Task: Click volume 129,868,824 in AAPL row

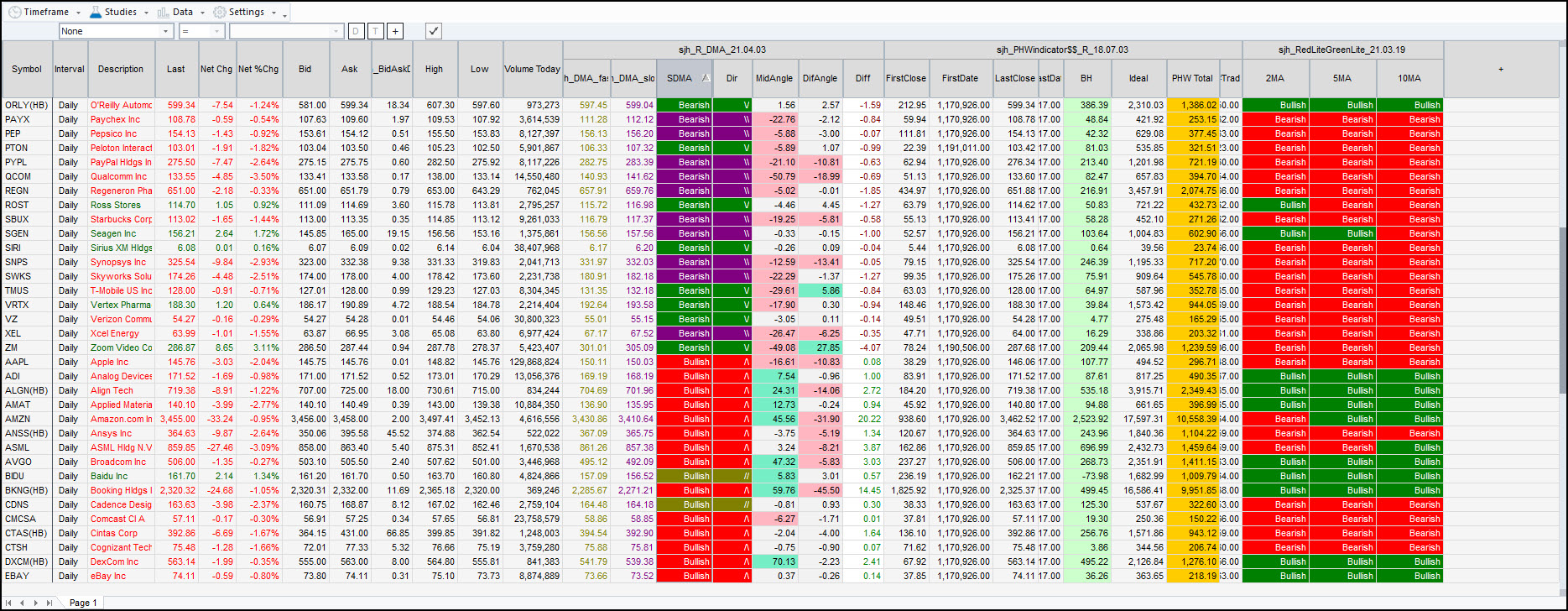Action: point(532,362)
